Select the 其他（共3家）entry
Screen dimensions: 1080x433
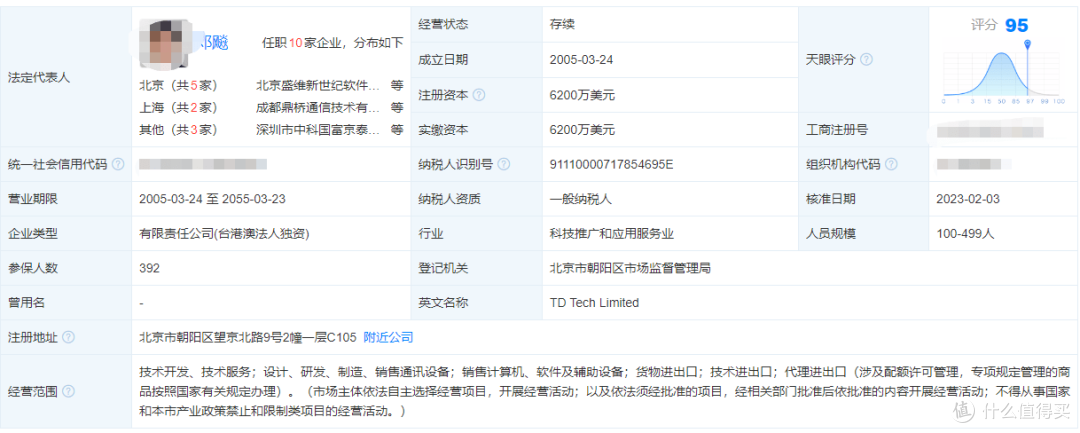tap(178, 129)
